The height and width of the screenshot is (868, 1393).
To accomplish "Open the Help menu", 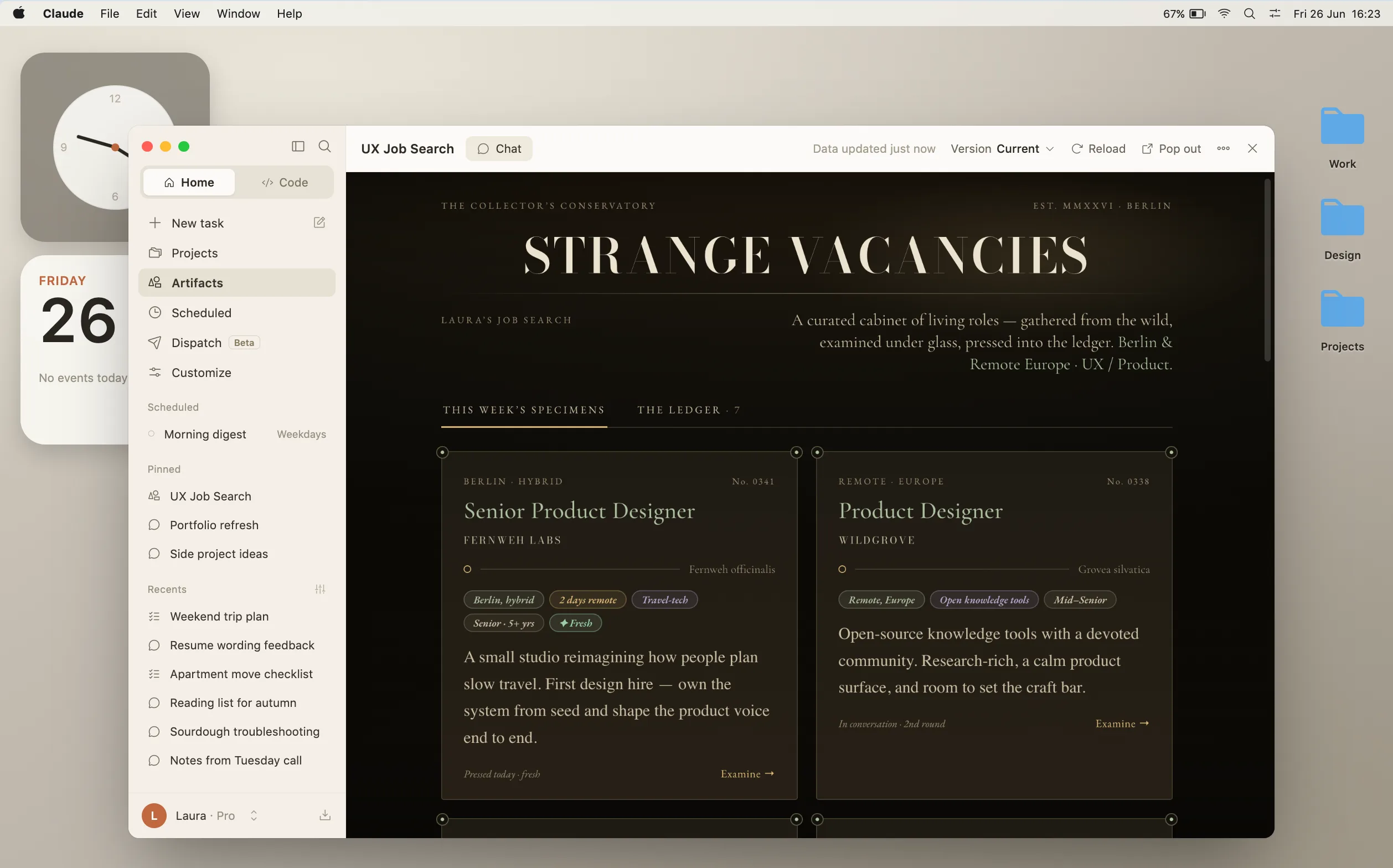I will tap(290, 13).
